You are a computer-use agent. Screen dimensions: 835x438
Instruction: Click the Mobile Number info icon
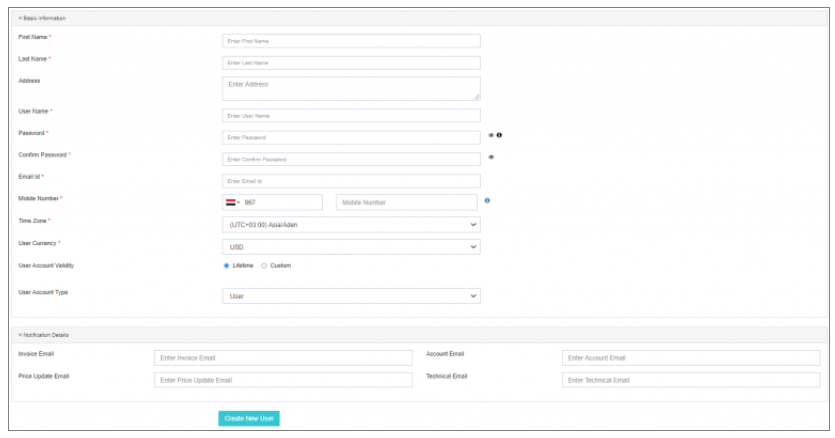(487, 201)
